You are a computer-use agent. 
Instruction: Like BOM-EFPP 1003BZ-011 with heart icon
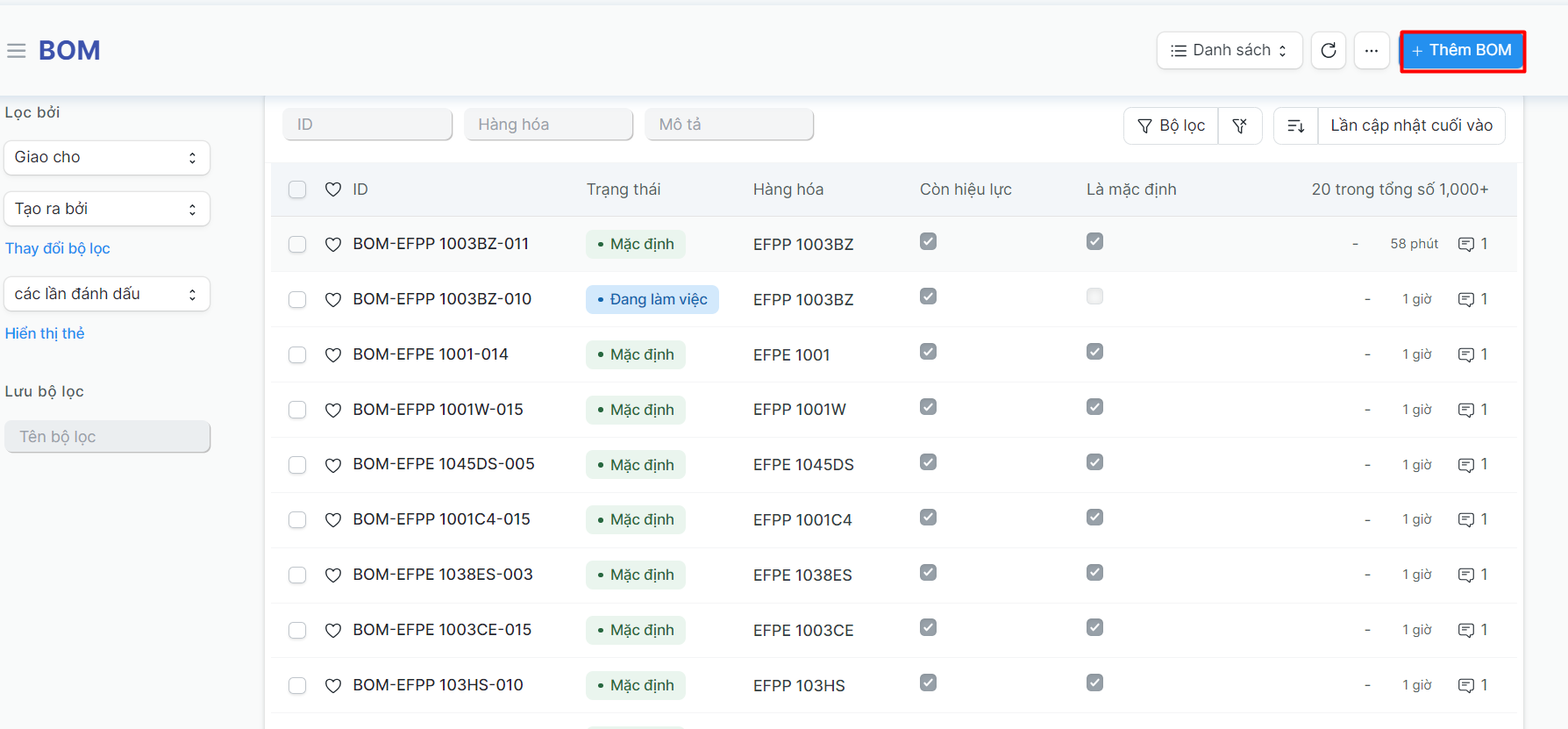333,244
